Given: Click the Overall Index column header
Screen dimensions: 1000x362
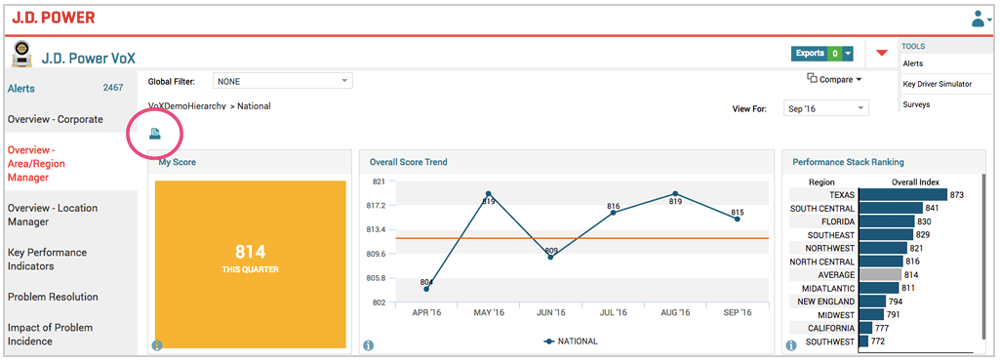Looking at the screenshot, I should [915, 182].
